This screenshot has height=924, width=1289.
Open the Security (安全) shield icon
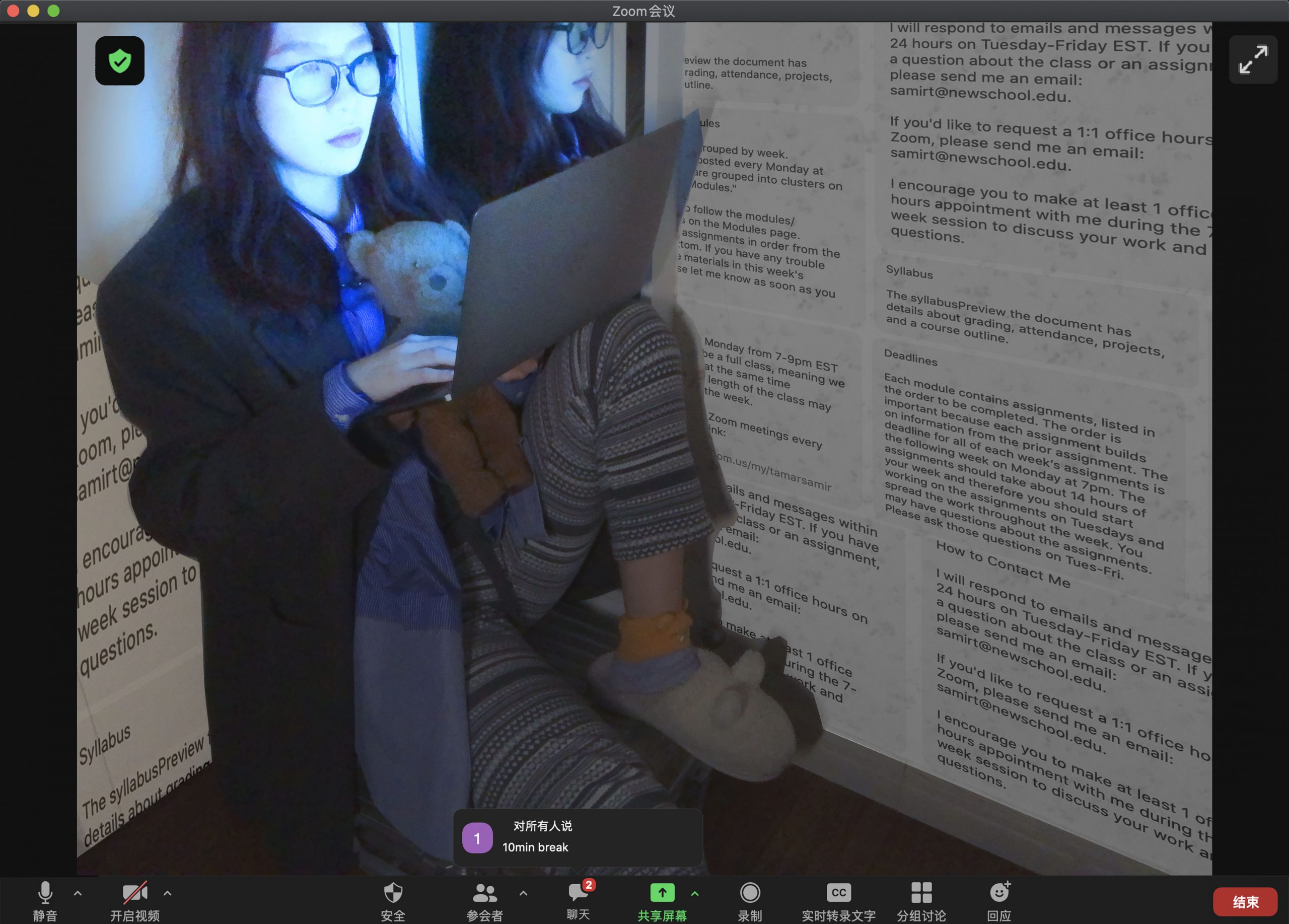tap(393, 894)
